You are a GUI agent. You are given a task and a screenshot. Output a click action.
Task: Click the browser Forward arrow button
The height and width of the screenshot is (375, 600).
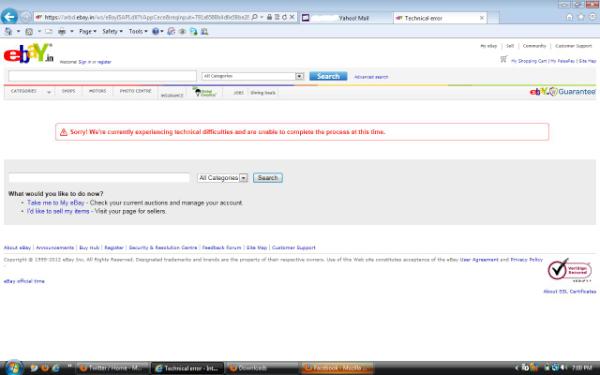coord(26,17)
